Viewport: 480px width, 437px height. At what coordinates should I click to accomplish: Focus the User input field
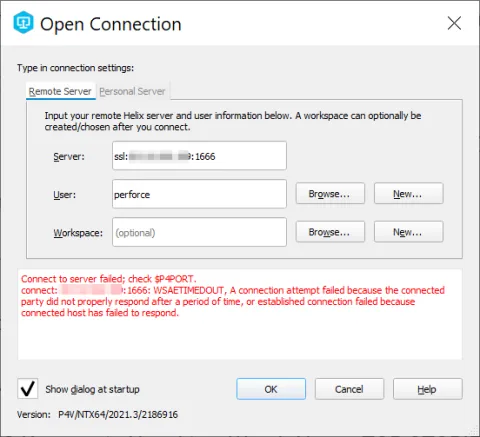(199, 194)
